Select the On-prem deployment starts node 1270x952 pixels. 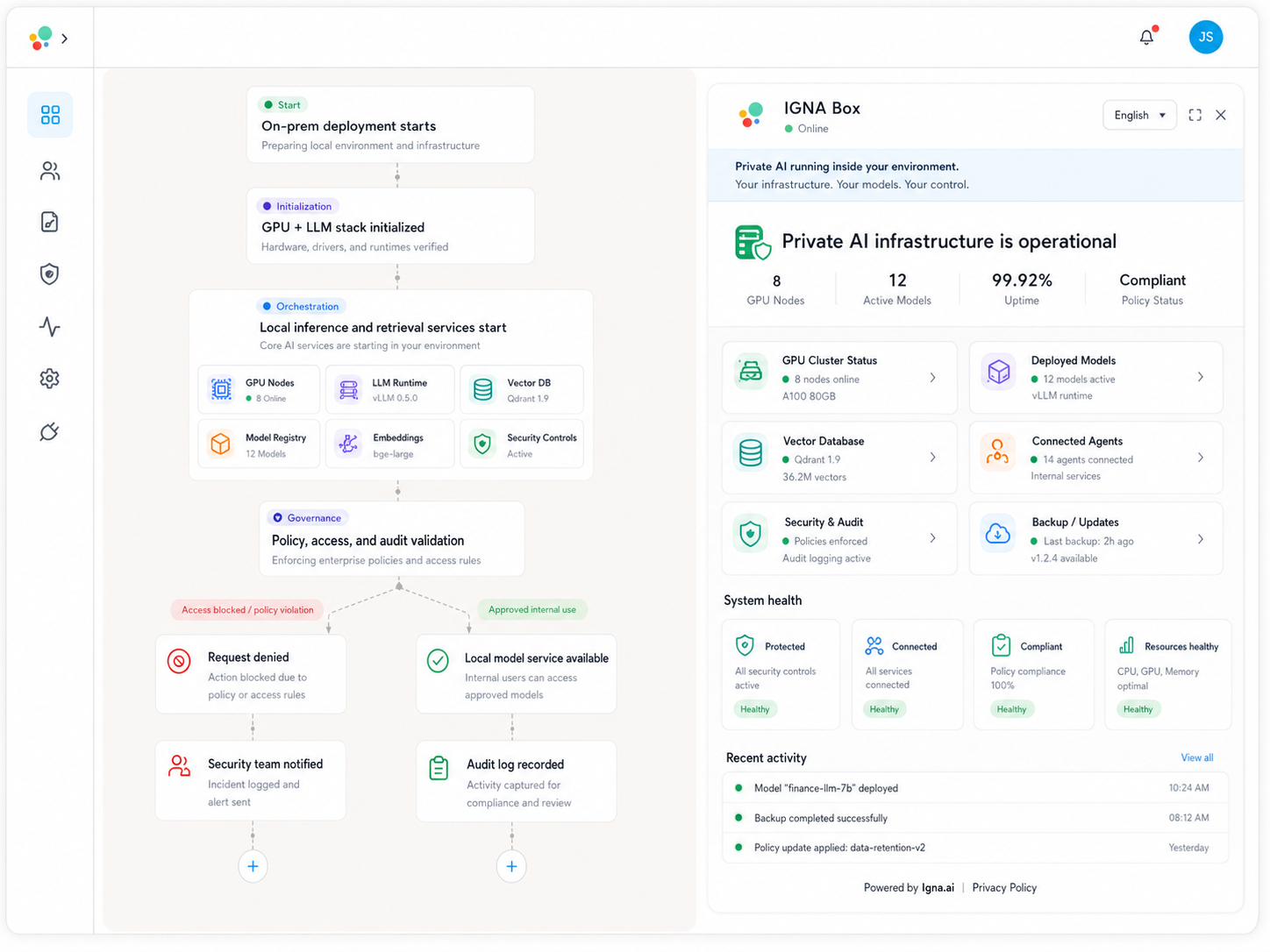pyautogui.click(x=390, y=124)
